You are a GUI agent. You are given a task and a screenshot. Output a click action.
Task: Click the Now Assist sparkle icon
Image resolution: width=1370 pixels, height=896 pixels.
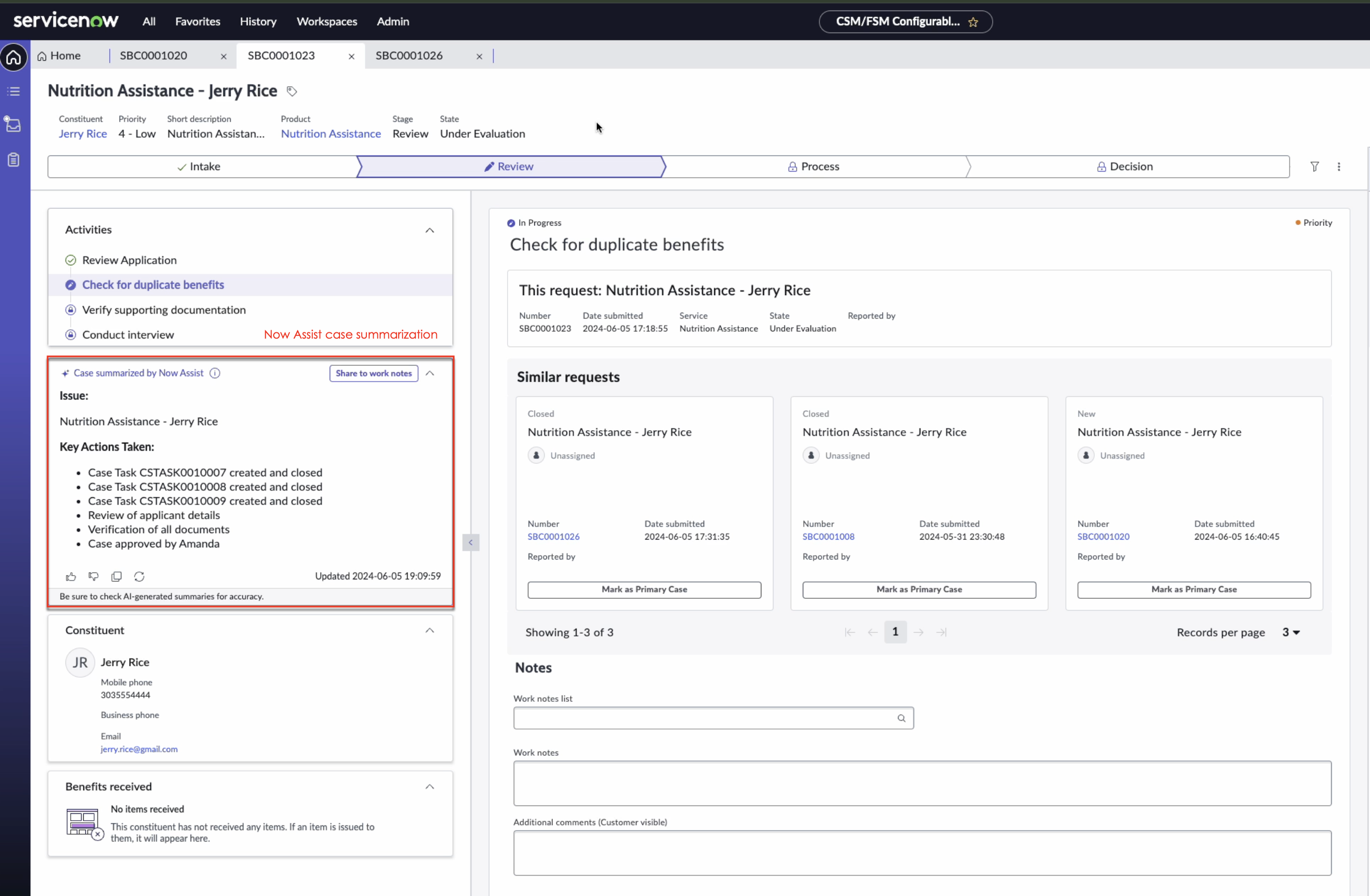point(65,373)
